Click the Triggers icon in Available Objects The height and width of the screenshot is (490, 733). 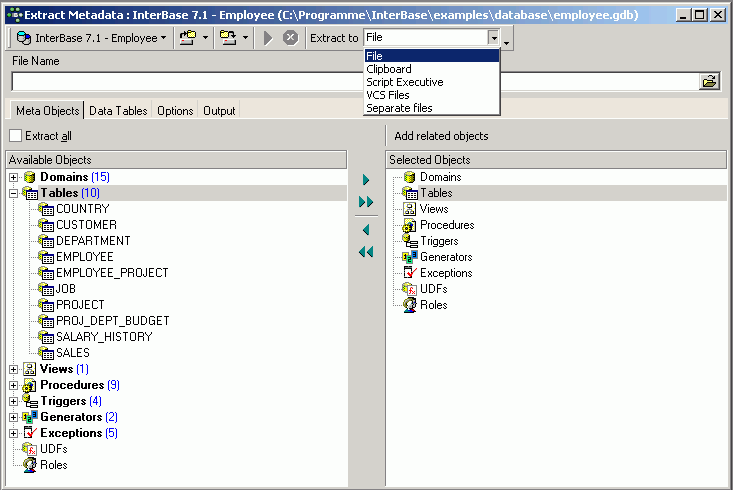pyautogui.click(x=30, y=401)
